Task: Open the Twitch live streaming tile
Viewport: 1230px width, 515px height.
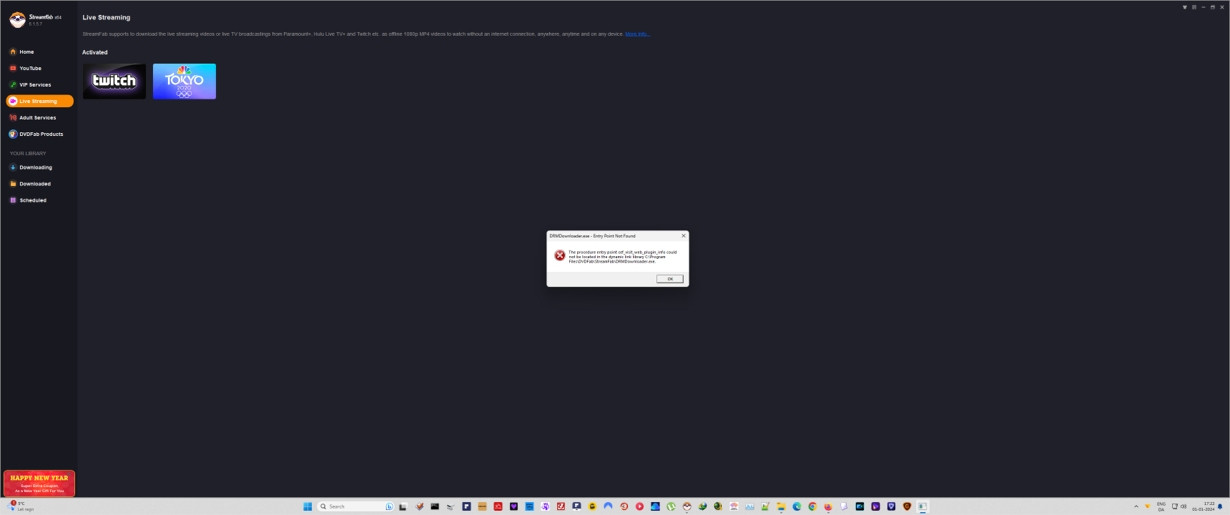Action: (x=114, y=81)
